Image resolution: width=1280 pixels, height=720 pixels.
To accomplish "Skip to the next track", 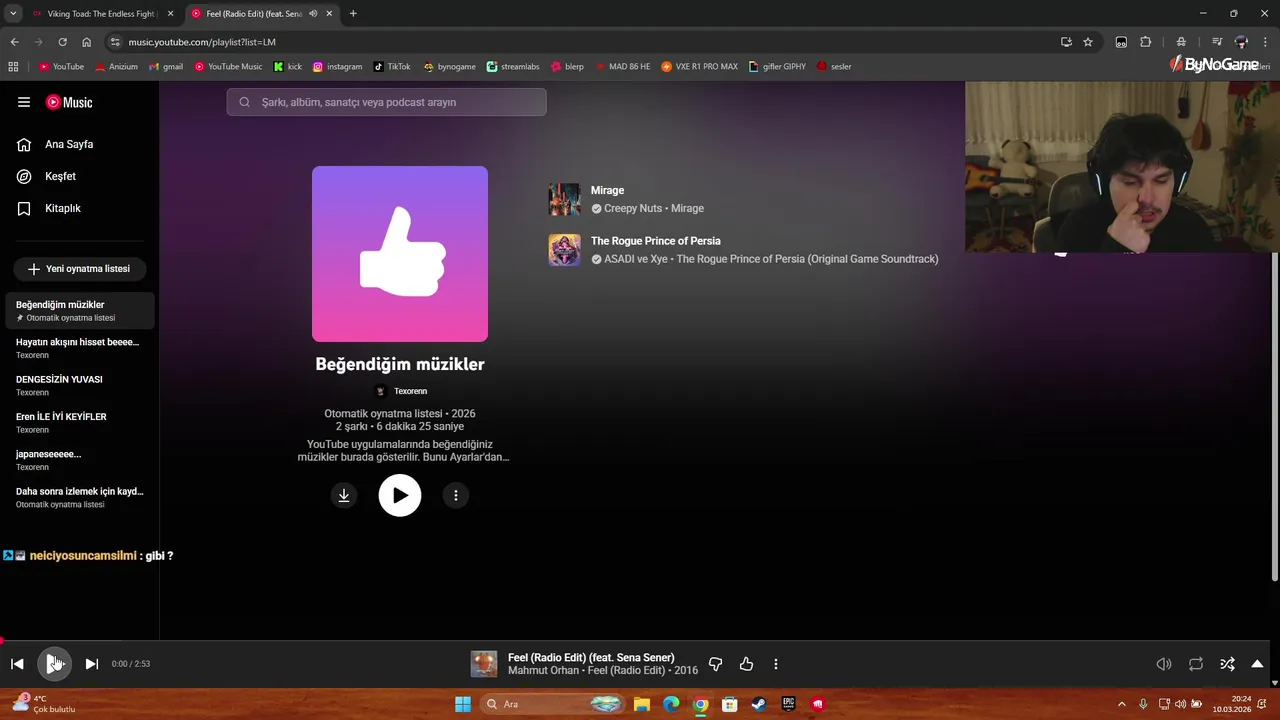I will pos(91,664).
